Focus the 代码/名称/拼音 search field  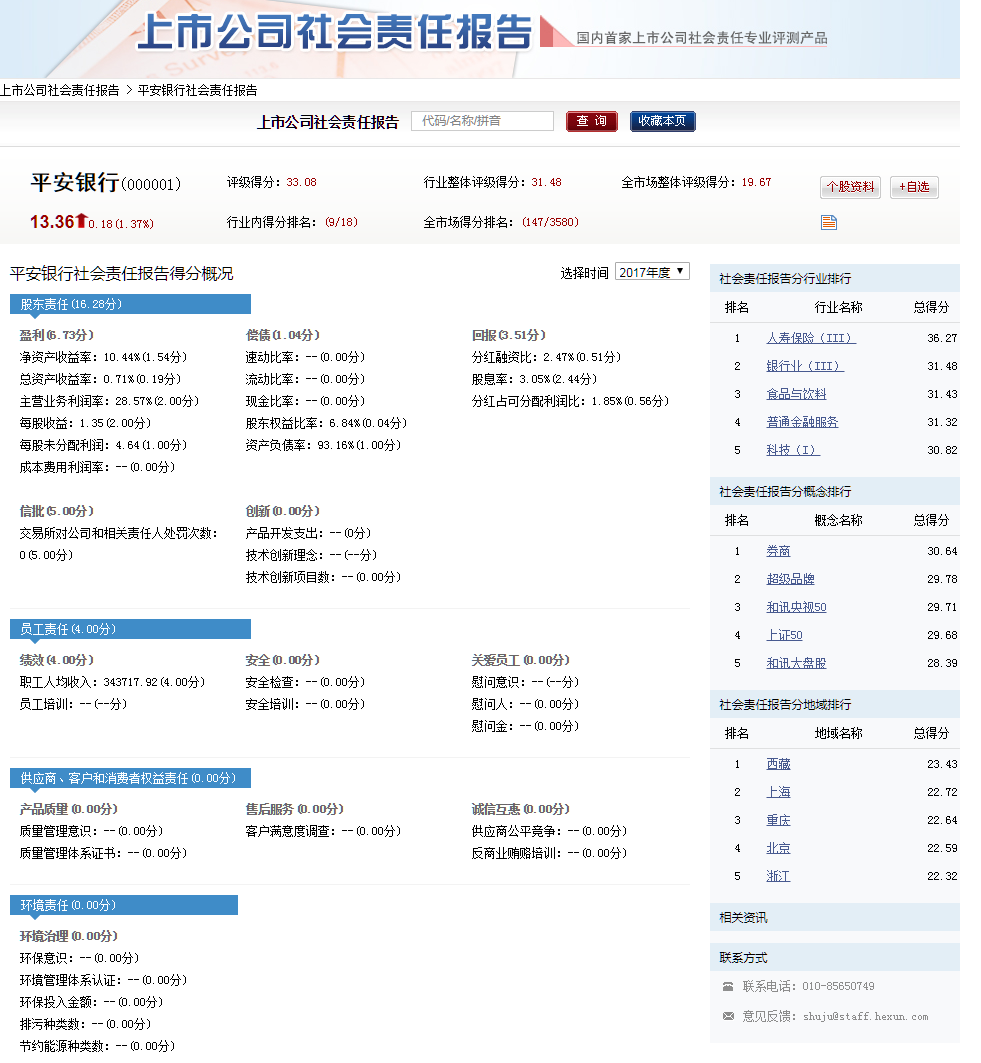[482, 121]
